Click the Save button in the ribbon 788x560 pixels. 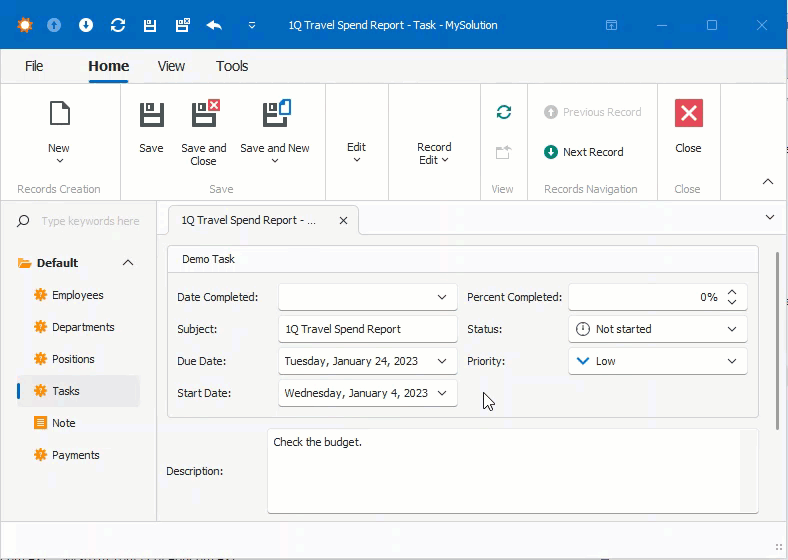click(x=151, y=127)
